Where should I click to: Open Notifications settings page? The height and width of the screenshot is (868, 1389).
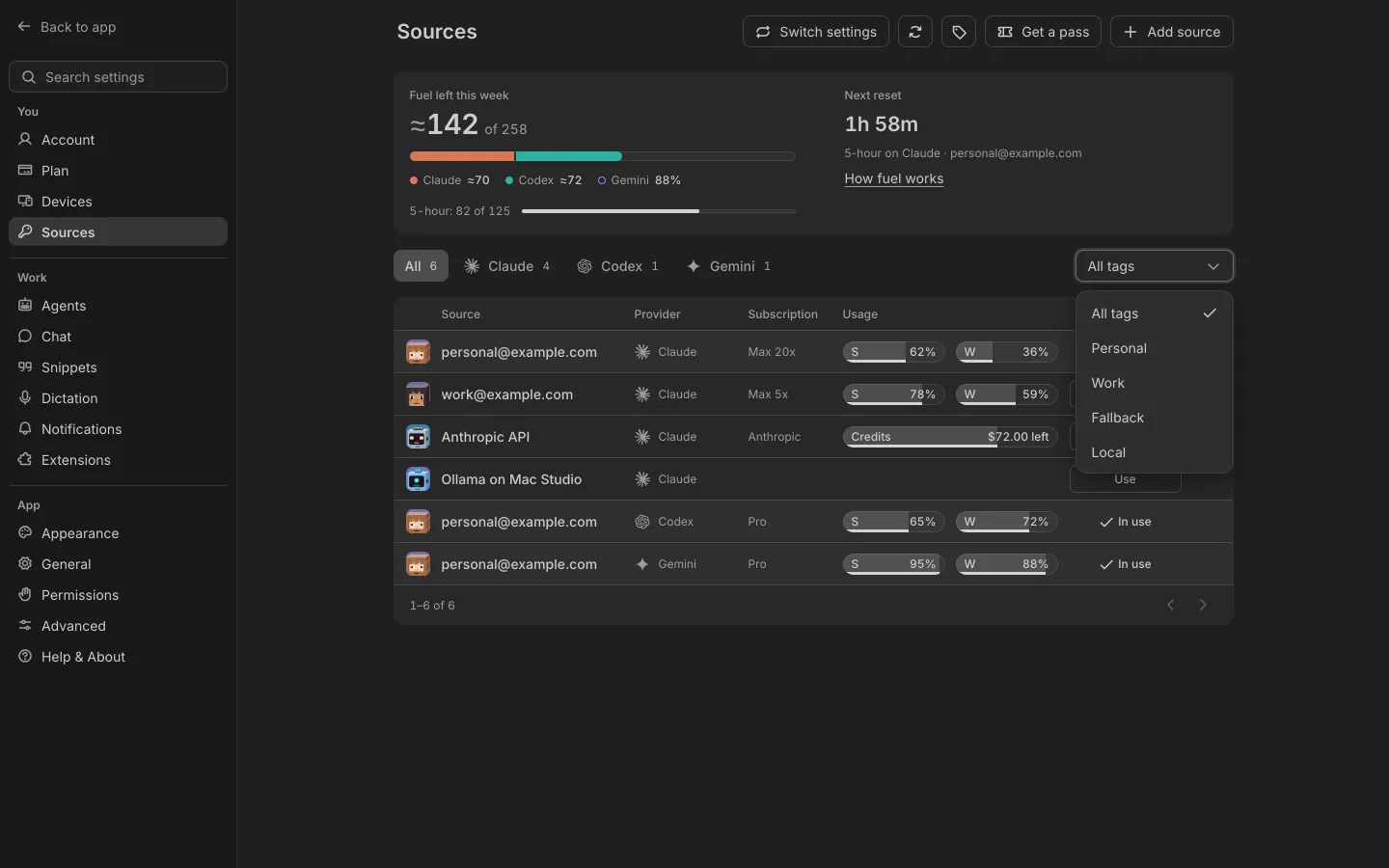[118, 429]
